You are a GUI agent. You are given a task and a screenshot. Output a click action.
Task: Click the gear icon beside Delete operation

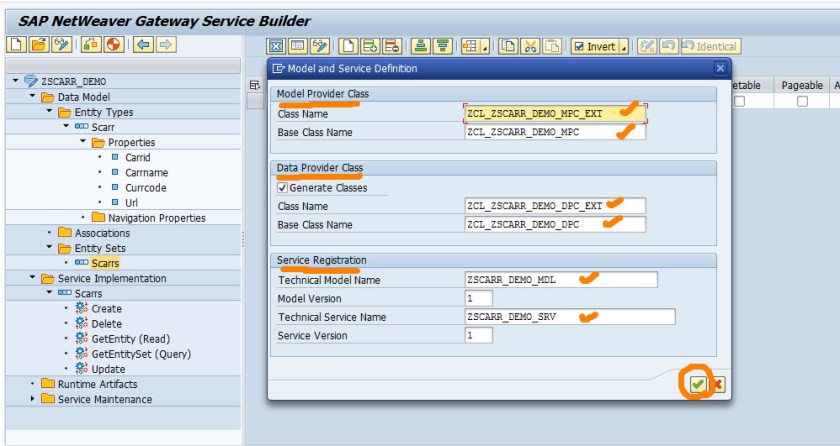(81, 323)
